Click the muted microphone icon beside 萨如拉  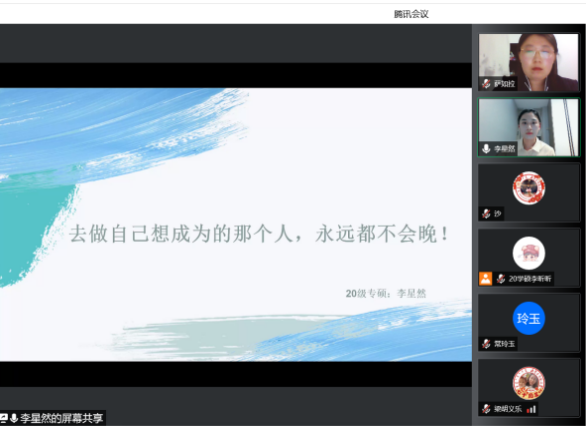click(486, 84)
